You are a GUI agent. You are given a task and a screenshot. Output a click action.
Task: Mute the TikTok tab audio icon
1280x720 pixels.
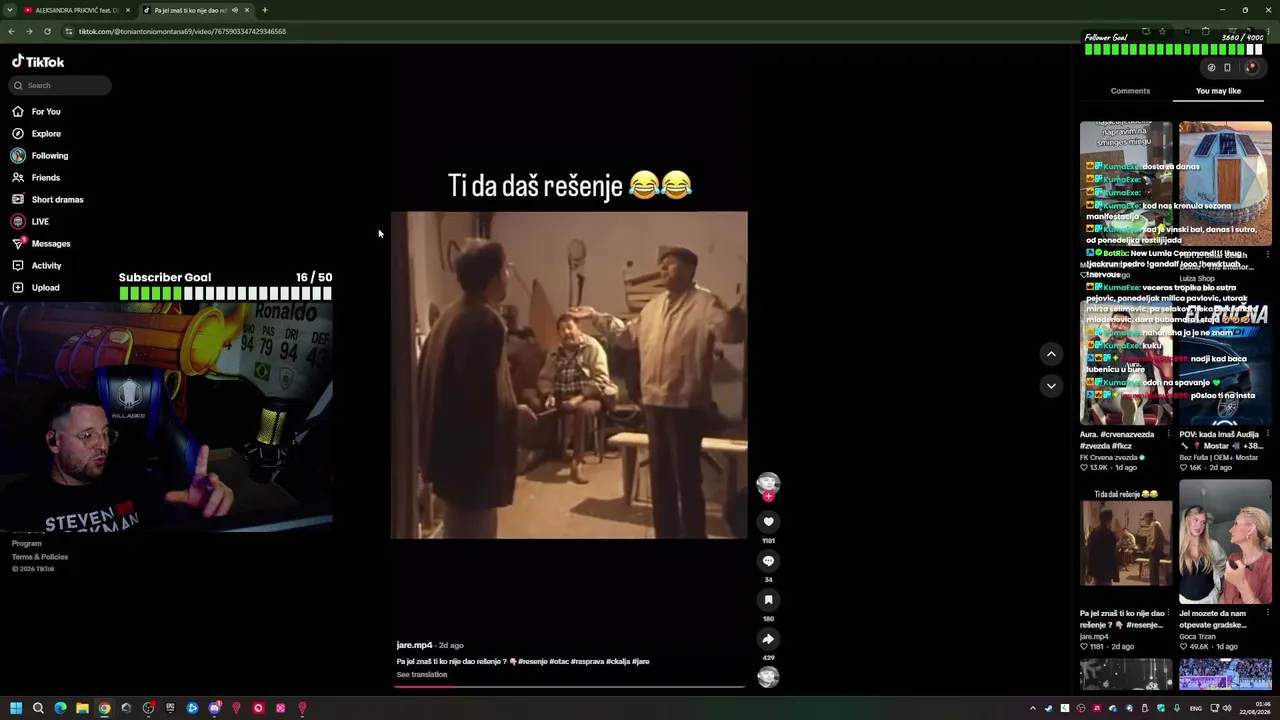pyautogui.click(x=235, y=10)
